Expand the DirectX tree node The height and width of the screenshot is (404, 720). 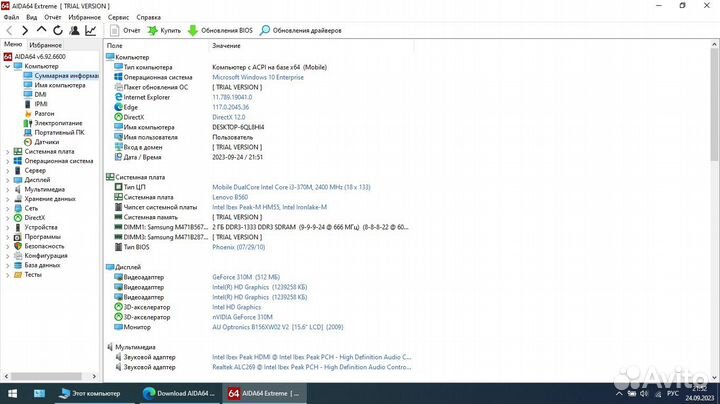point(7,218)
